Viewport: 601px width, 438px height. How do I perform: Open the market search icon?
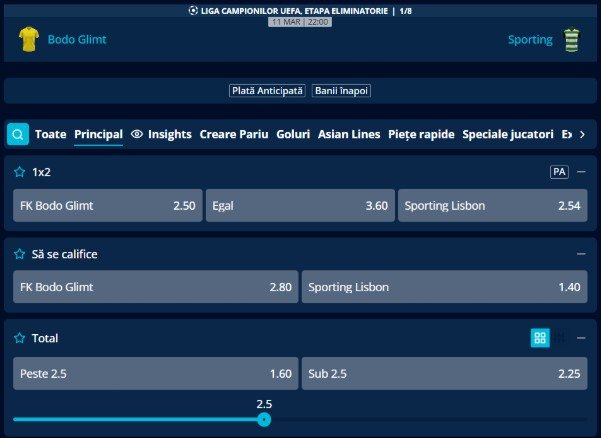click(x=18, y=134)
